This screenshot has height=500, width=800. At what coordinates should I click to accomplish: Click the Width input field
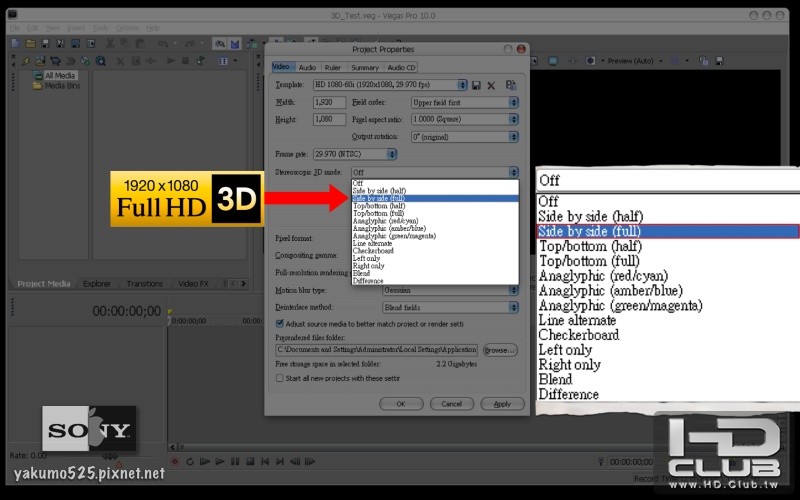click(x=329, y=102)
